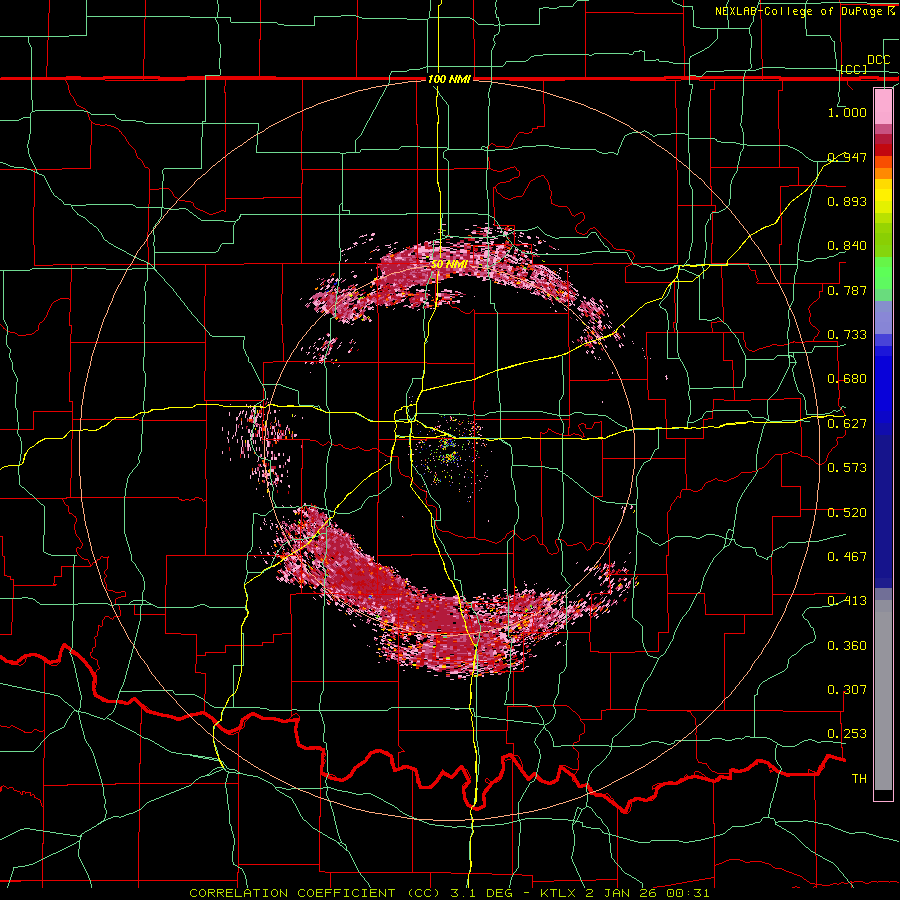Click the 0.307 scale value

(847, 690)
